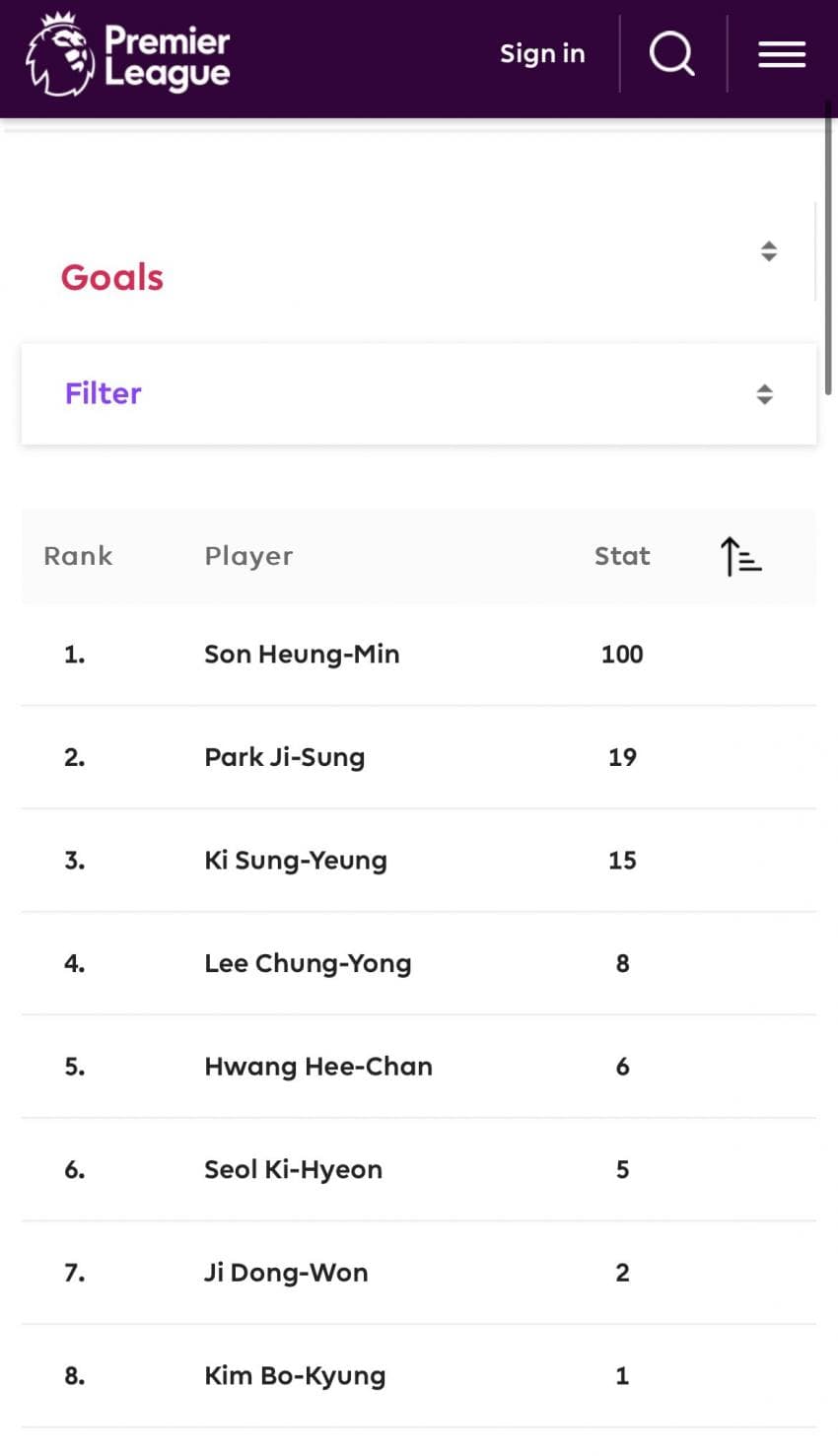Open the hamburger menu
838x1456 pixels.
[x=782, y=54]
